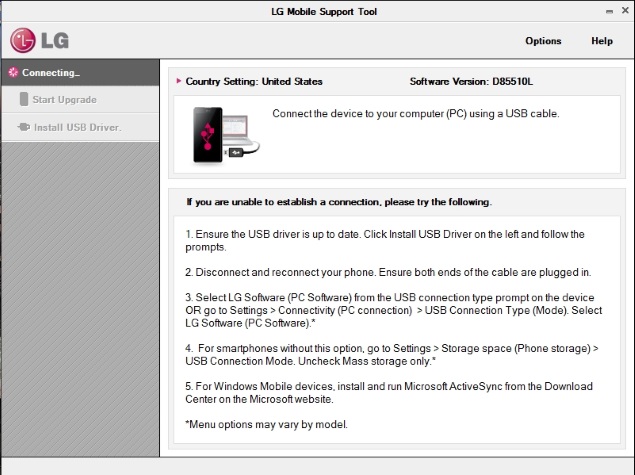Click 'Connect the device to your computer' instruction
Image resolution: width=635 pixels, height=475 pixels.
[416, 114]
